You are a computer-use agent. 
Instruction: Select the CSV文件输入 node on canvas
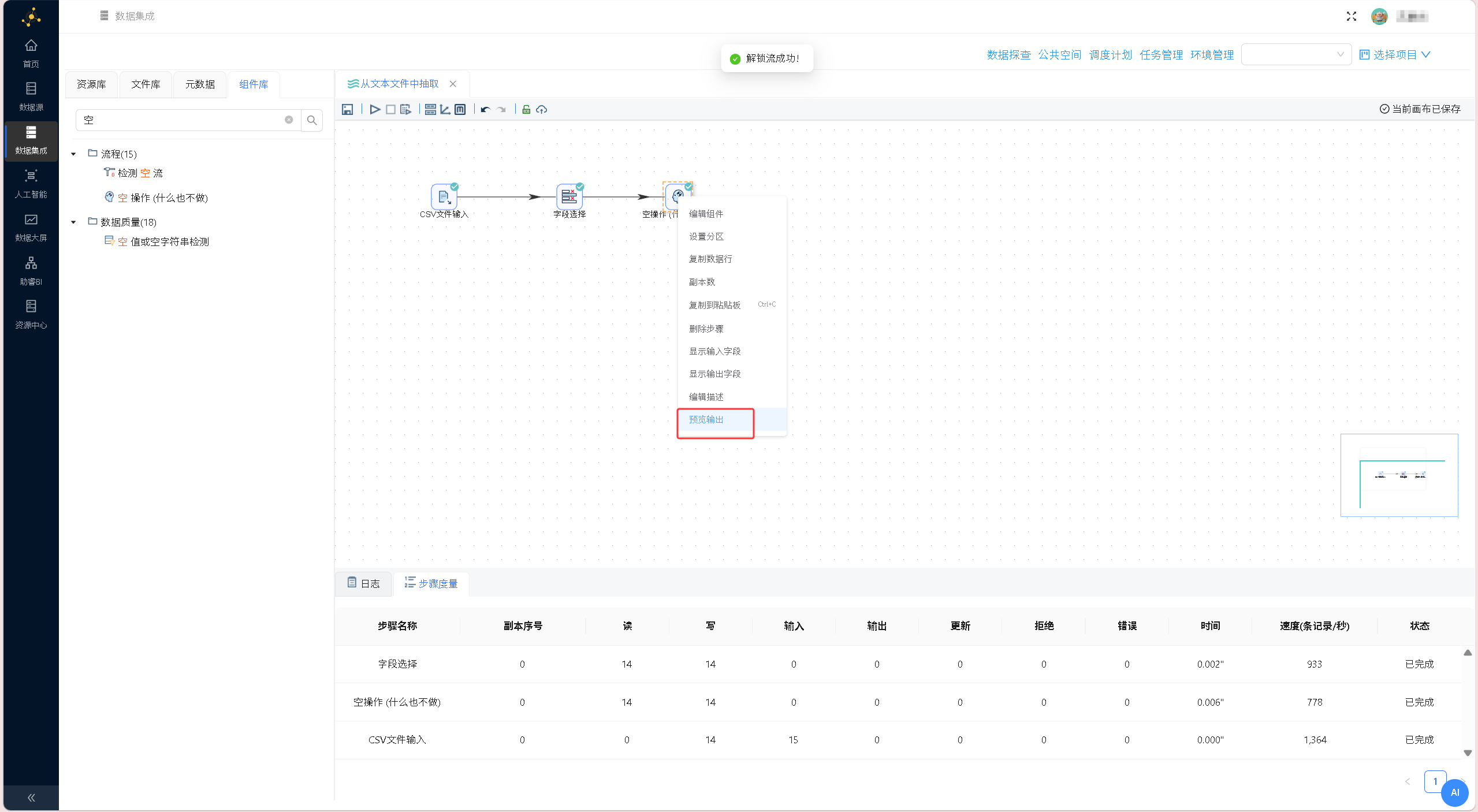pyautogui.click(x=444, y=197)
